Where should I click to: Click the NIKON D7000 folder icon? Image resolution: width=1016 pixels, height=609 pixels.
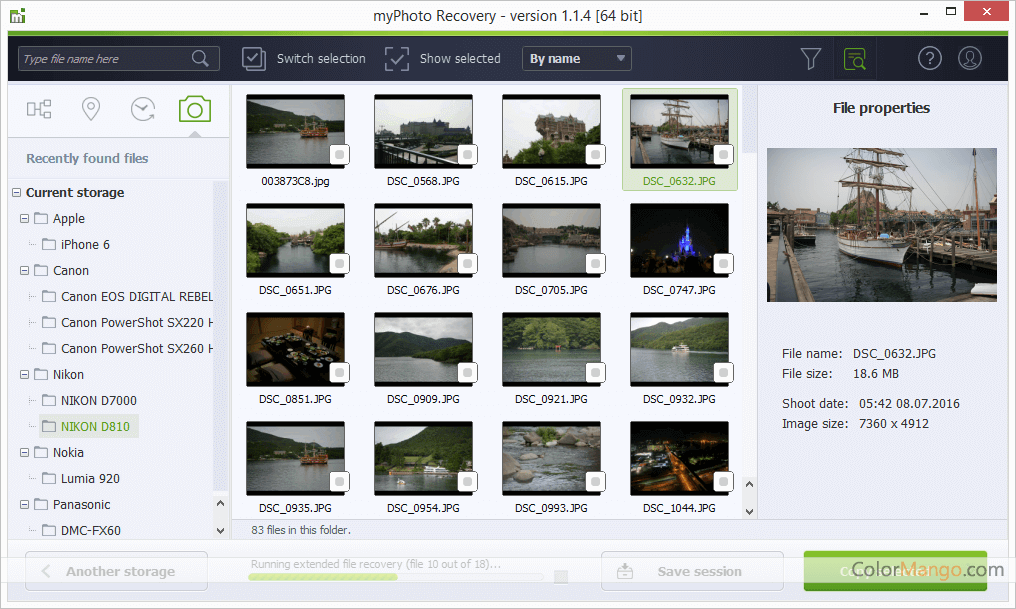point(49,400)
